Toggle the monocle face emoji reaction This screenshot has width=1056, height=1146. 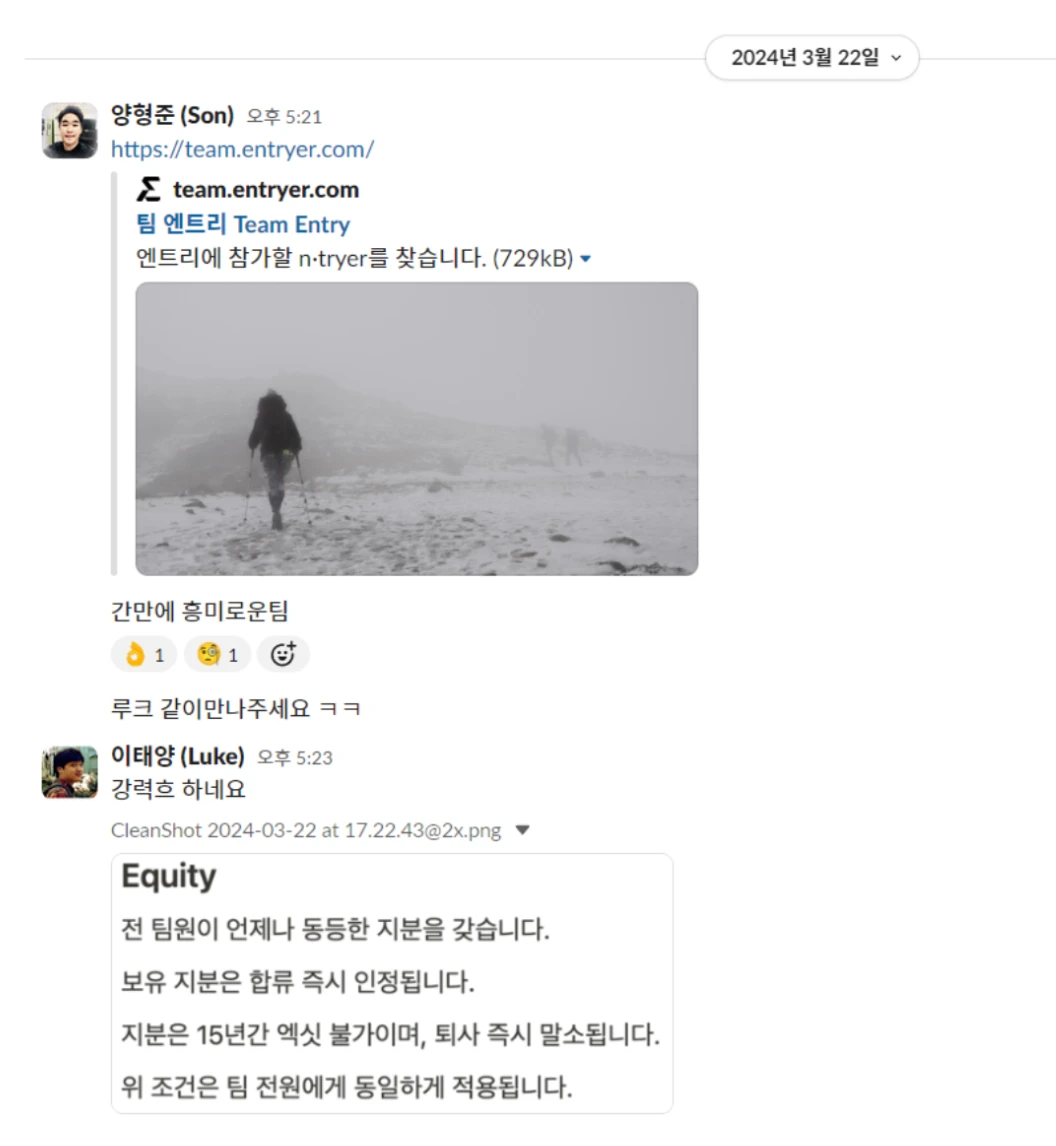coord(217,654)
